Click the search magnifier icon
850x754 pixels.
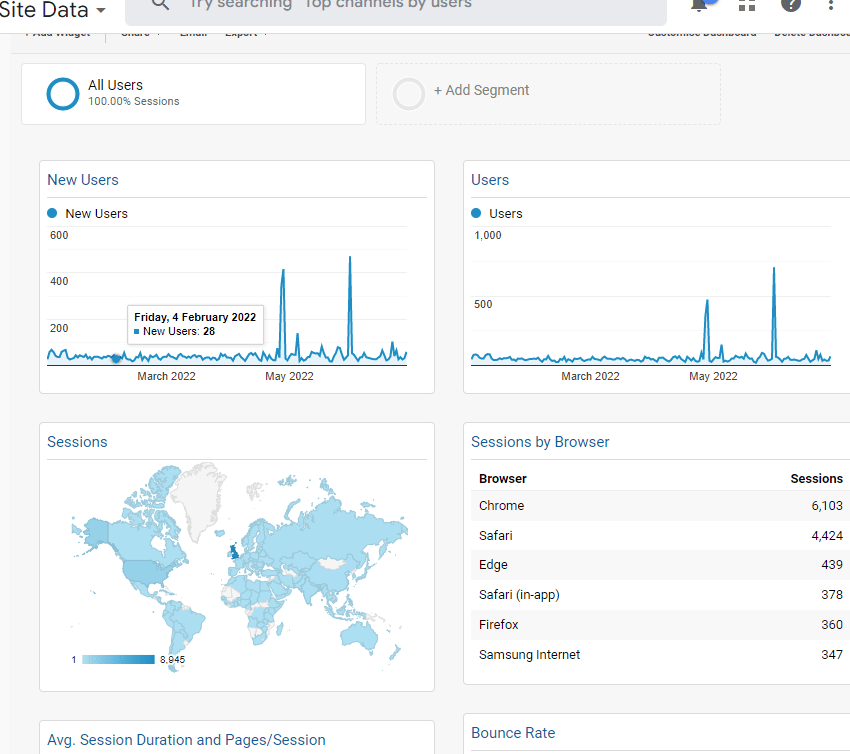tap(160, 4)
